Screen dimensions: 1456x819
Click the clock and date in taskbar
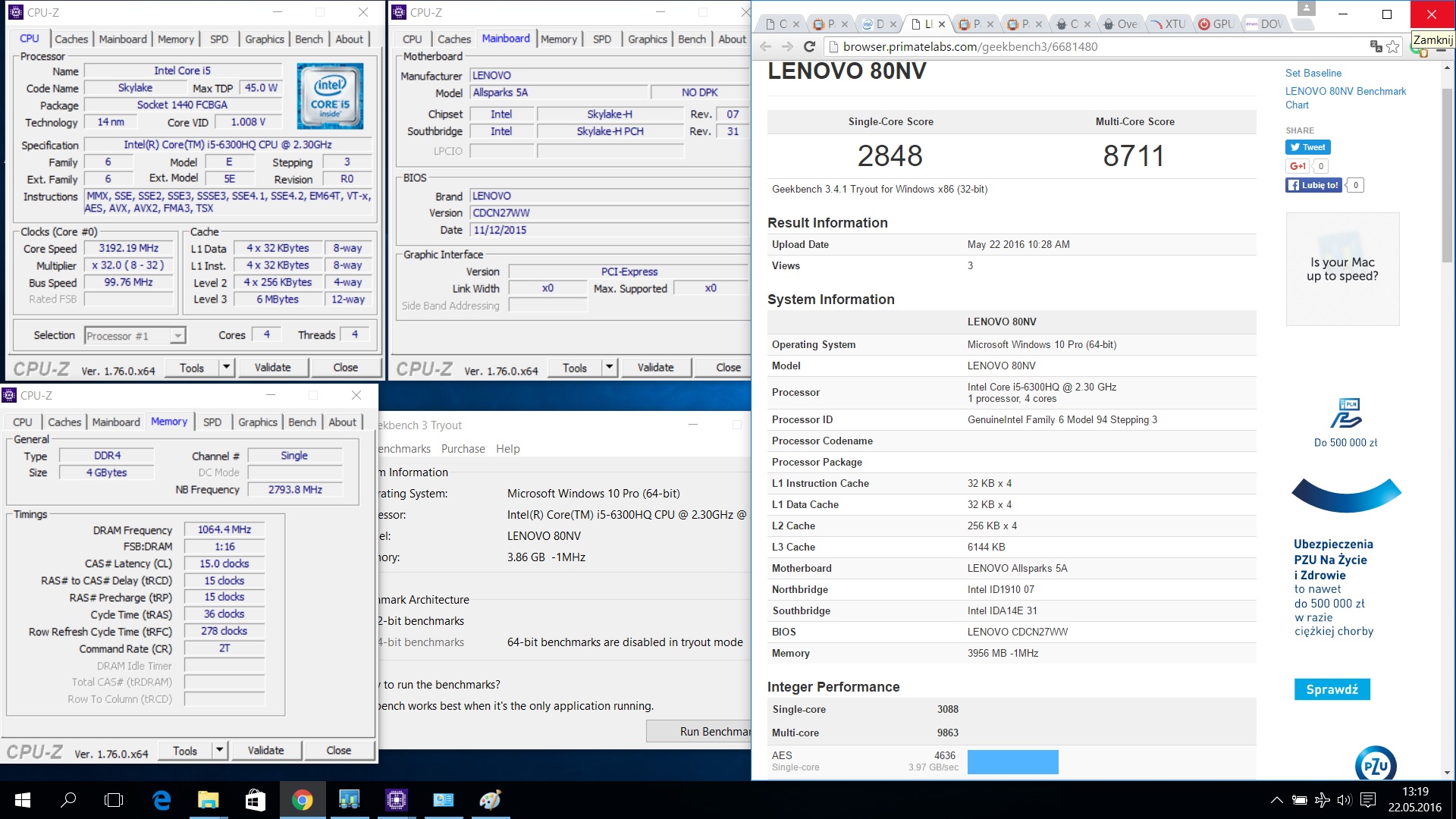click(x=1414, y=800)
